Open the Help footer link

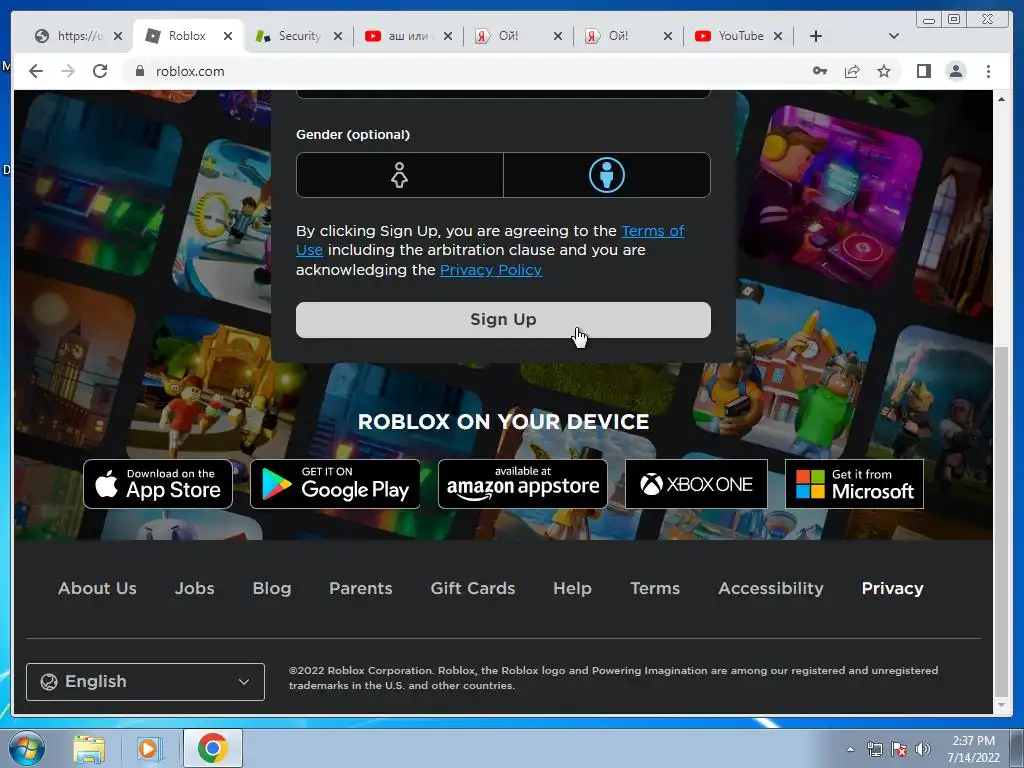coord(572,588)
